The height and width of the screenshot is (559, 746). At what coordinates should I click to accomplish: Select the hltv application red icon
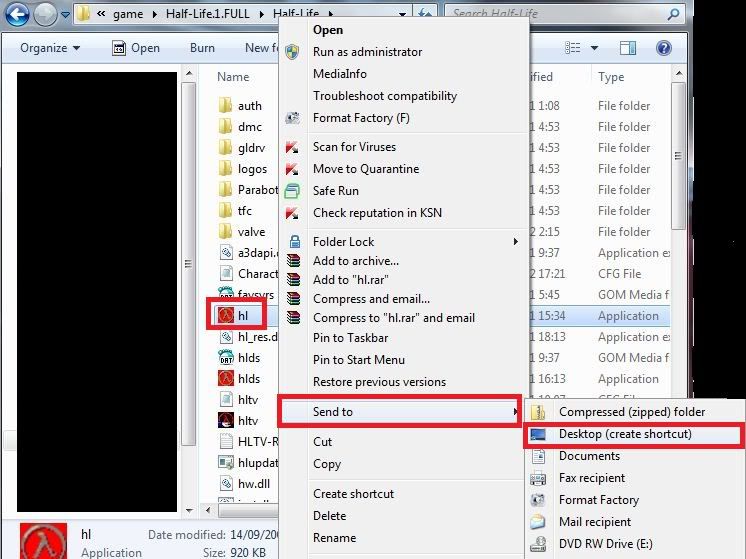coord(226,420)
